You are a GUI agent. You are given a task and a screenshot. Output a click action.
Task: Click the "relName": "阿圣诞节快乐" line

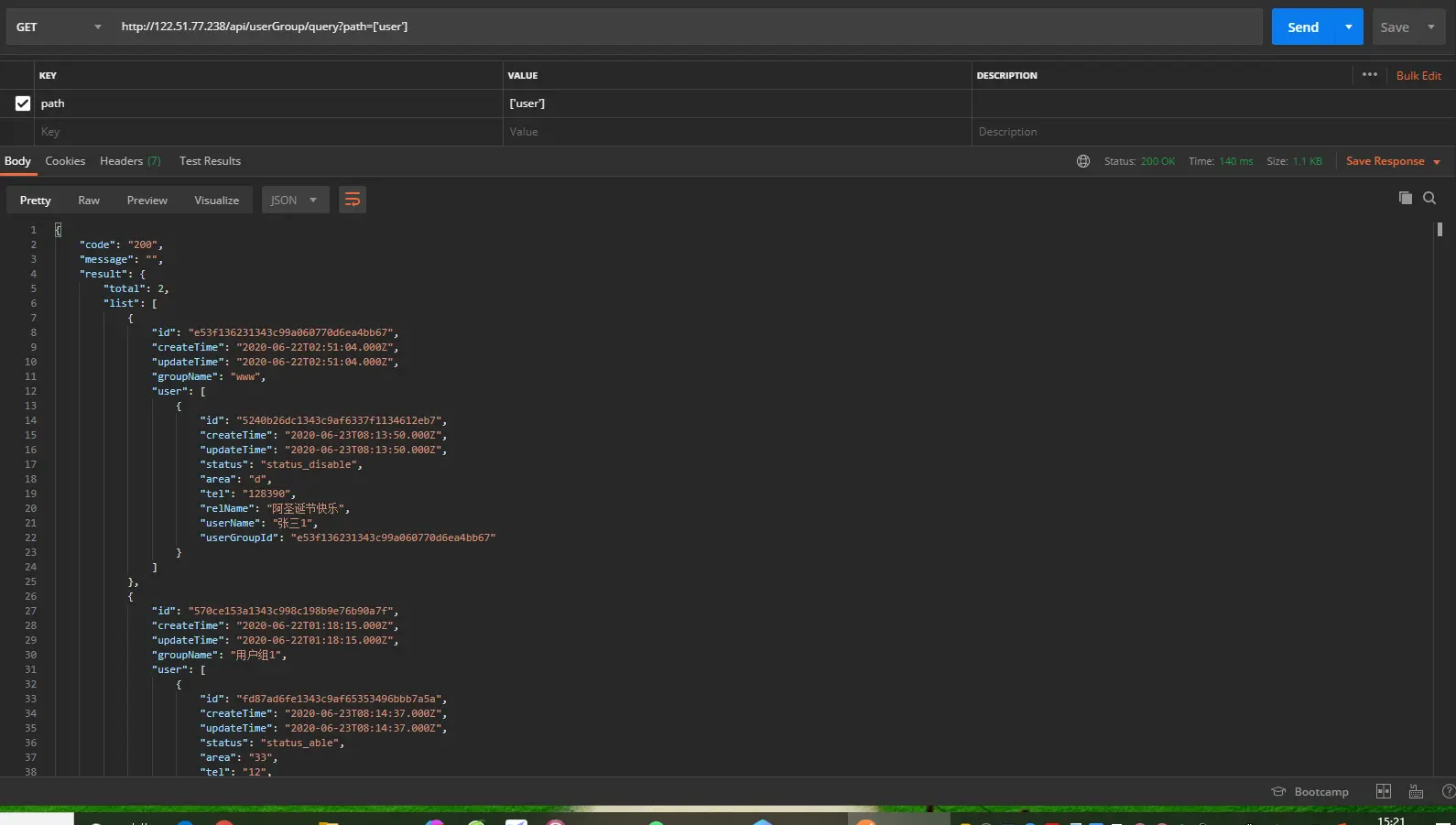point(275,508)
